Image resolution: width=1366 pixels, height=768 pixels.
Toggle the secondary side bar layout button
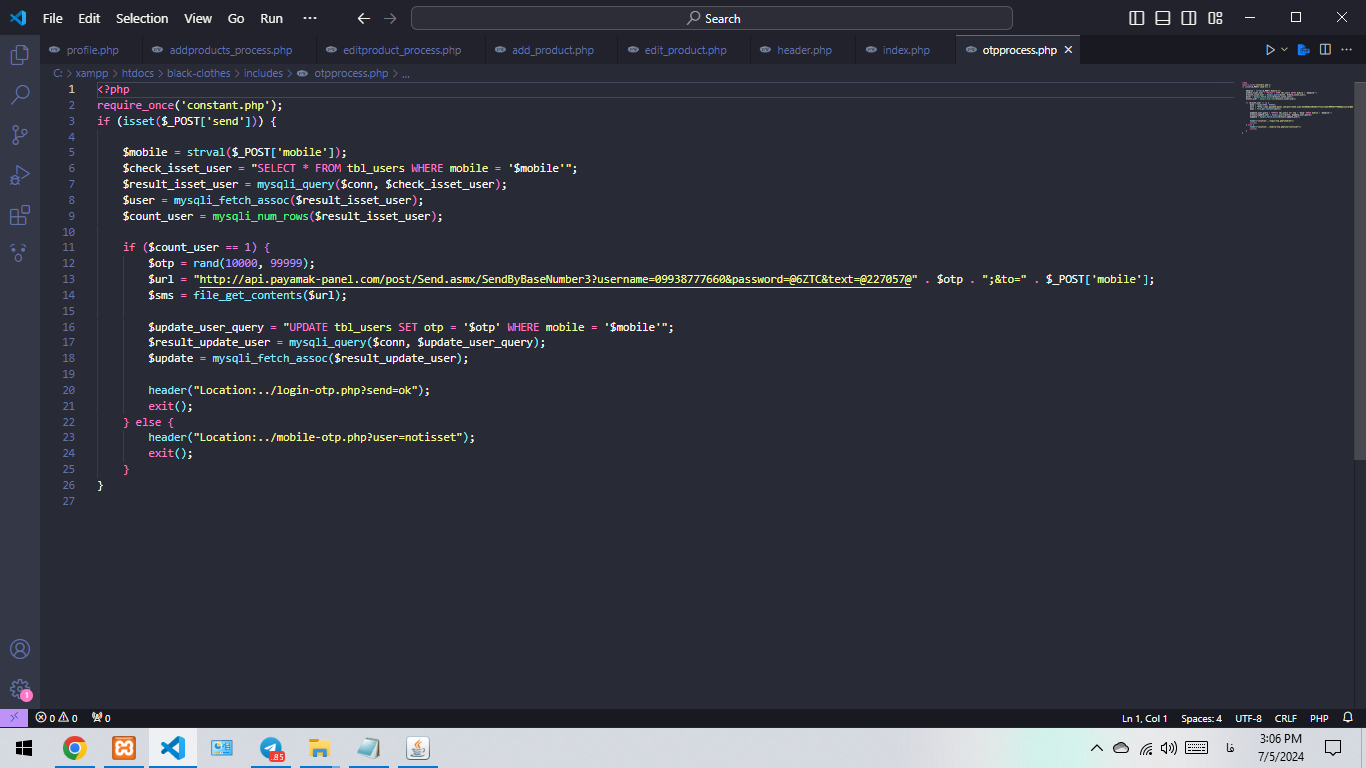[x=1189, y=18]
